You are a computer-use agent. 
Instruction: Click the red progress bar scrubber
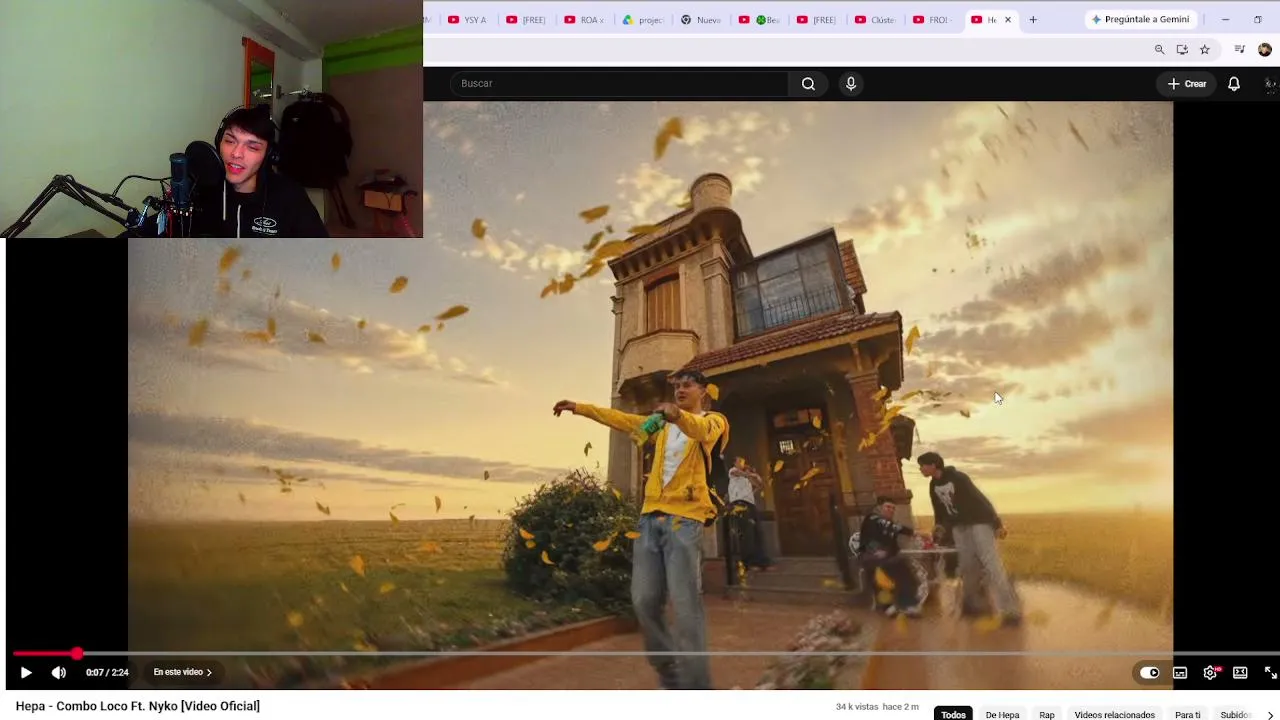coord(77,653)
